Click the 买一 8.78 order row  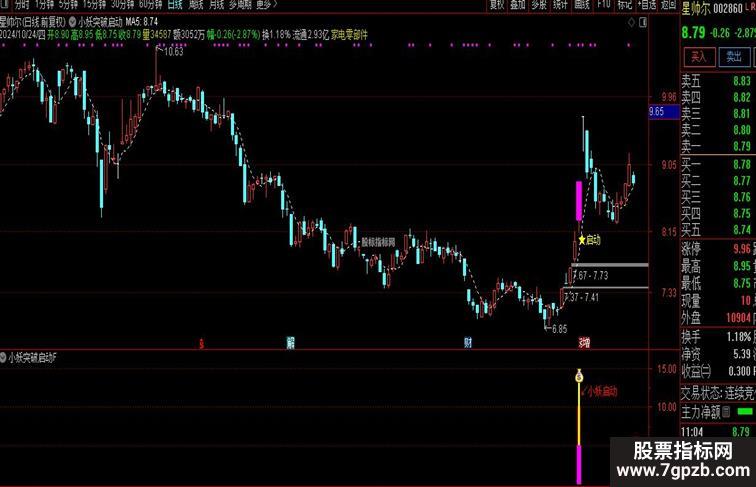click(x=718, y=165)
